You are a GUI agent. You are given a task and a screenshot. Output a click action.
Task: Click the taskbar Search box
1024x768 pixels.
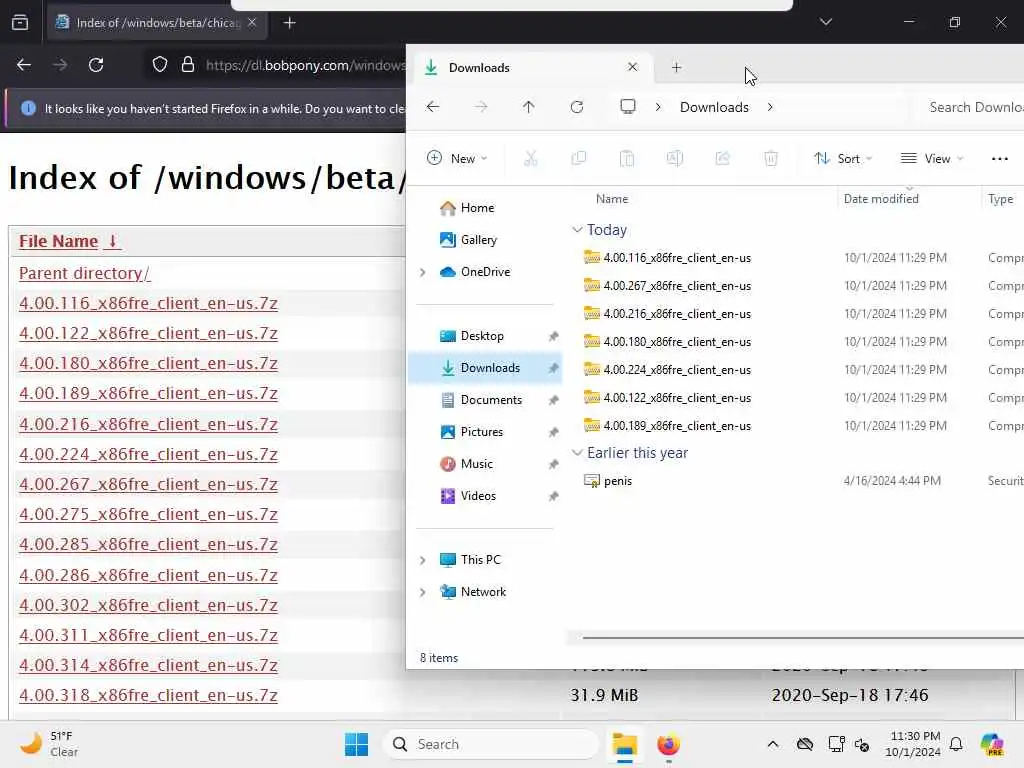pos(491,744)
